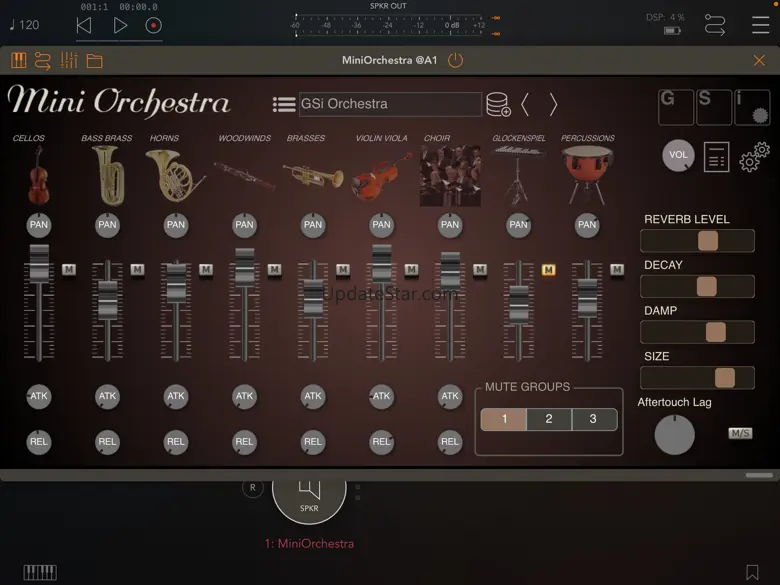Screen dimensions: 780x585
Task: Open the gears settings icon
Action: click(x=754, y=157)
